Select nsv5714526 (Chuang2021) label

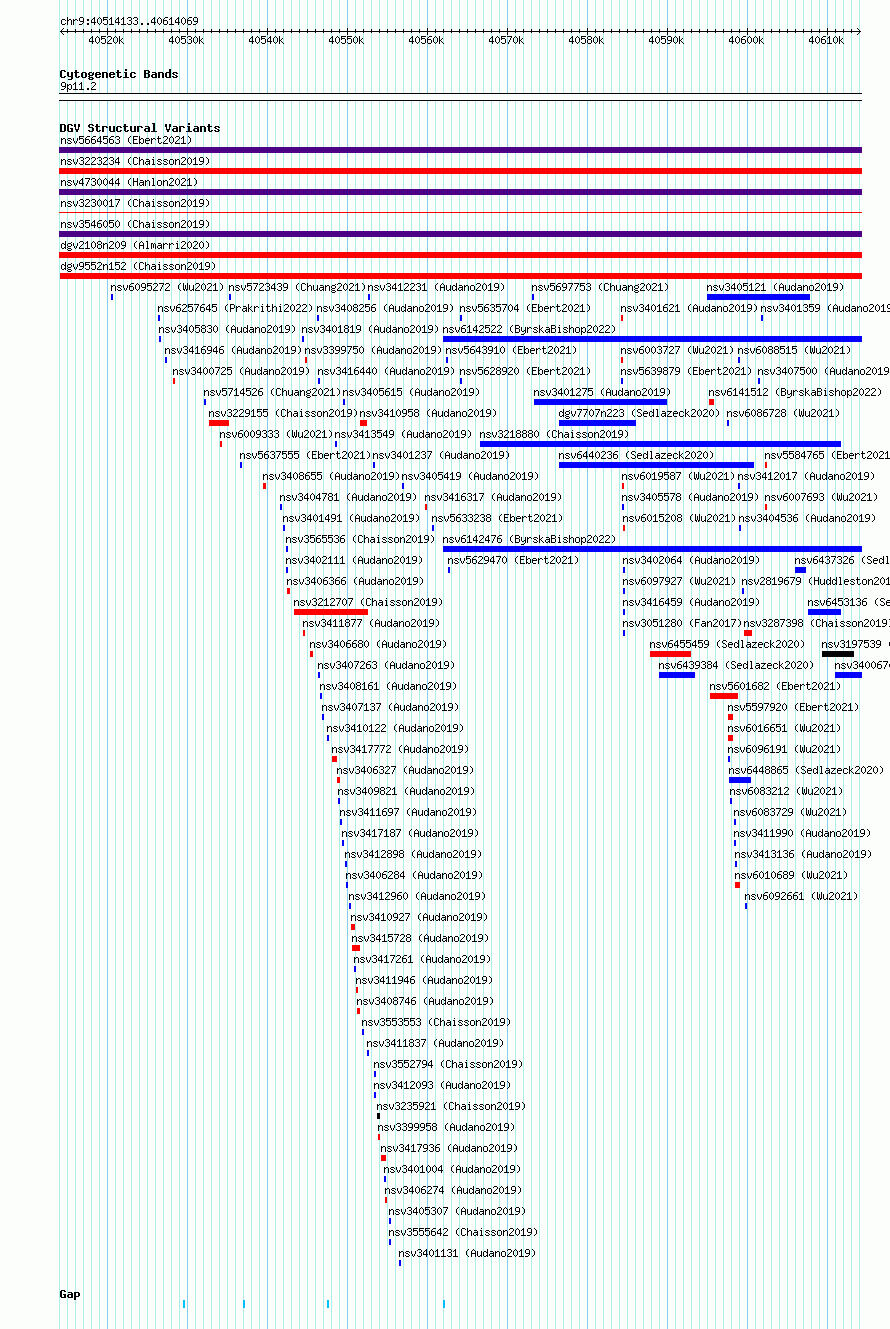point(273,393)
